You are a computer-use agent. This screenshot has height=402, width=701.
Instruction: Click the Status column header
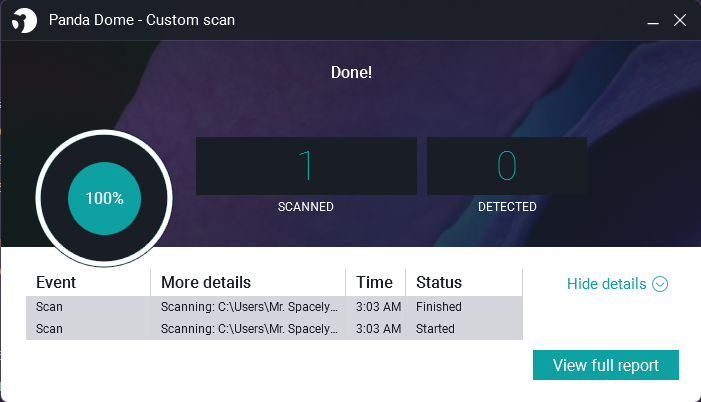[439, 282]
